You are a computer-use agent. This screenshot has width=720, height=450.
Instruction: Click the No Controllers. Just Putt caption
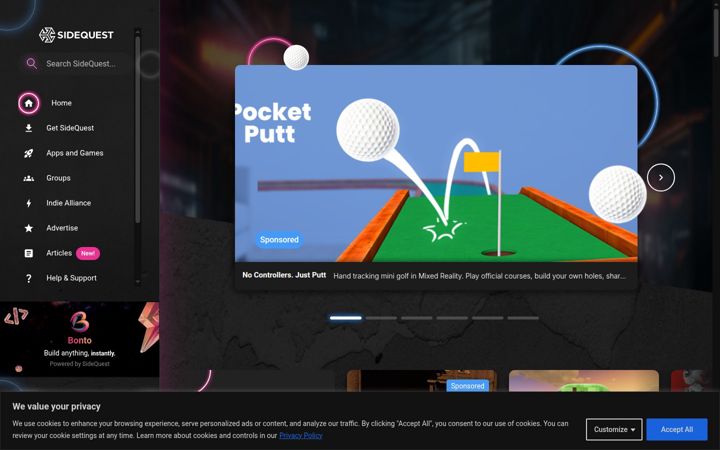(284, 275)
